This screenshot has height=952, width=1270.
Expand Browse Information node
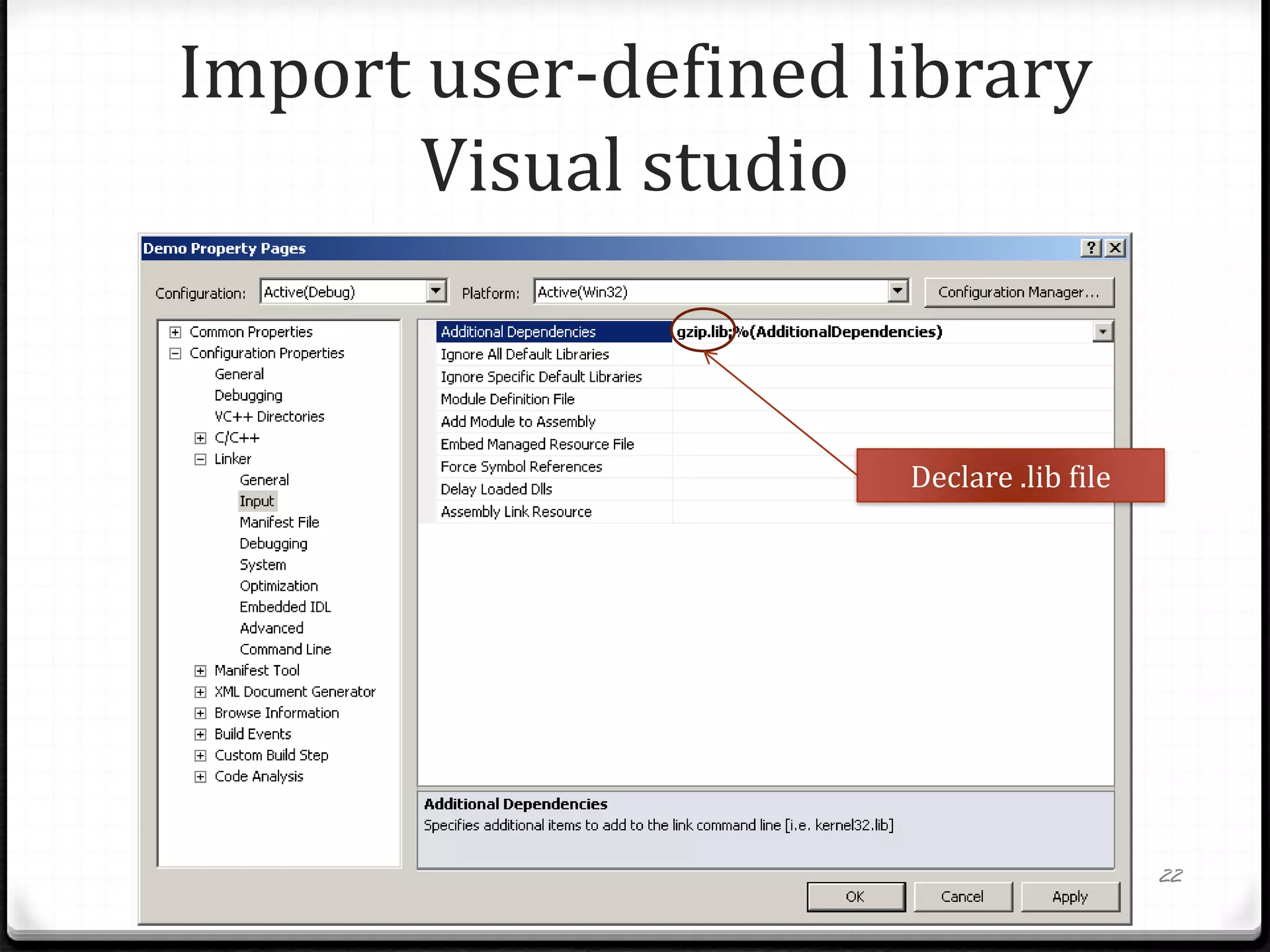pyautogui.click(x=200, y=713)
